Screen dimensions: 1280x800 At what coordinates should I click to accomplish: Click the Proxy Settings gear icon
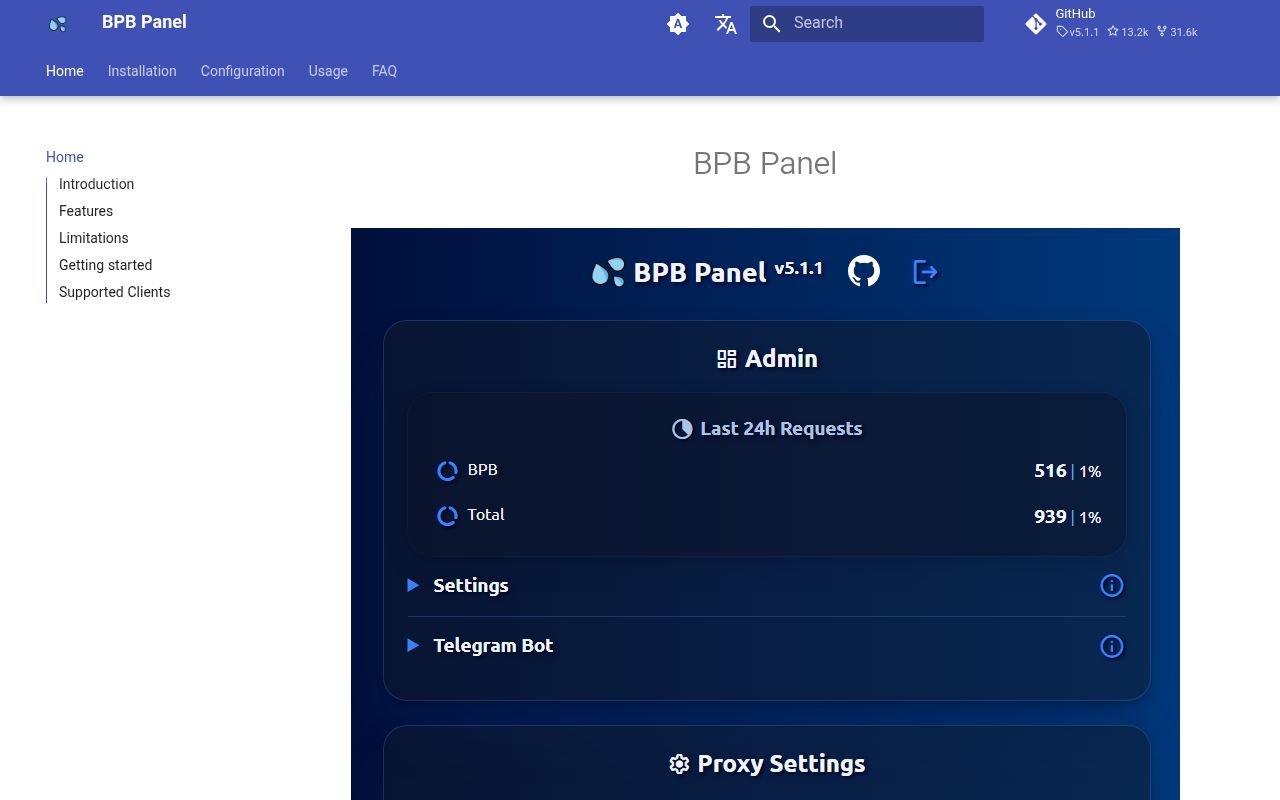[679, 764]
